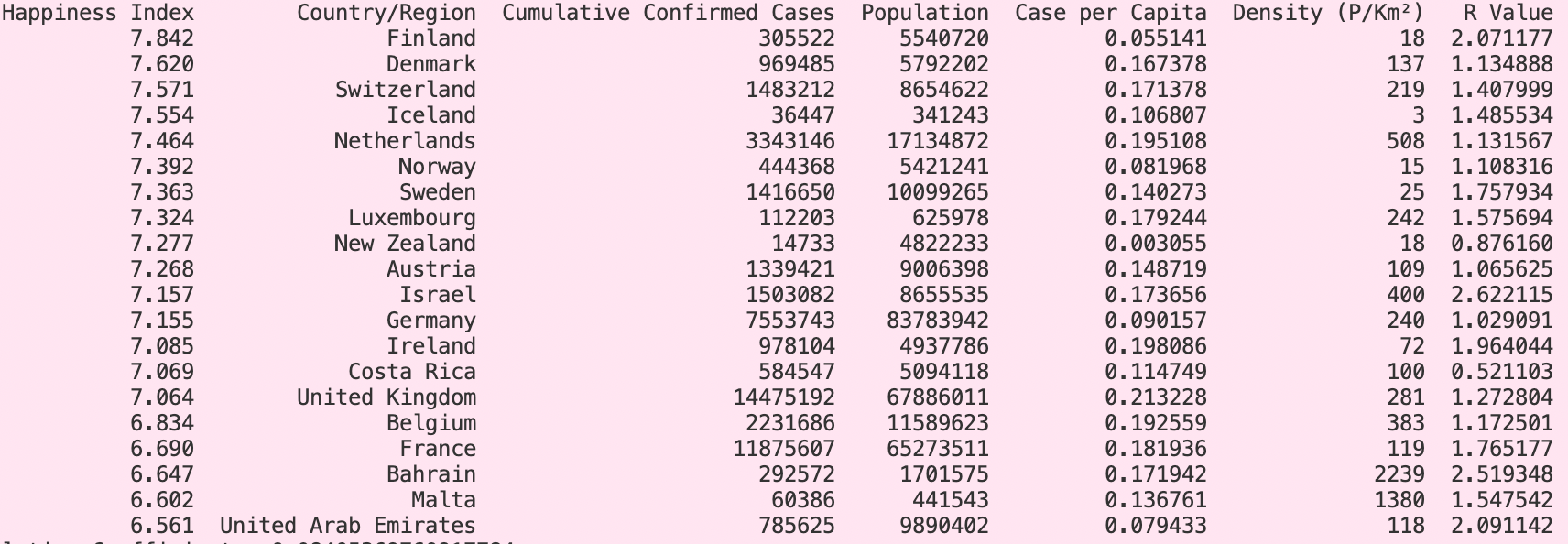The image size is (1568, 544).
Task: Click Iceland's happiness index 7.554
Action: (162, 115)
